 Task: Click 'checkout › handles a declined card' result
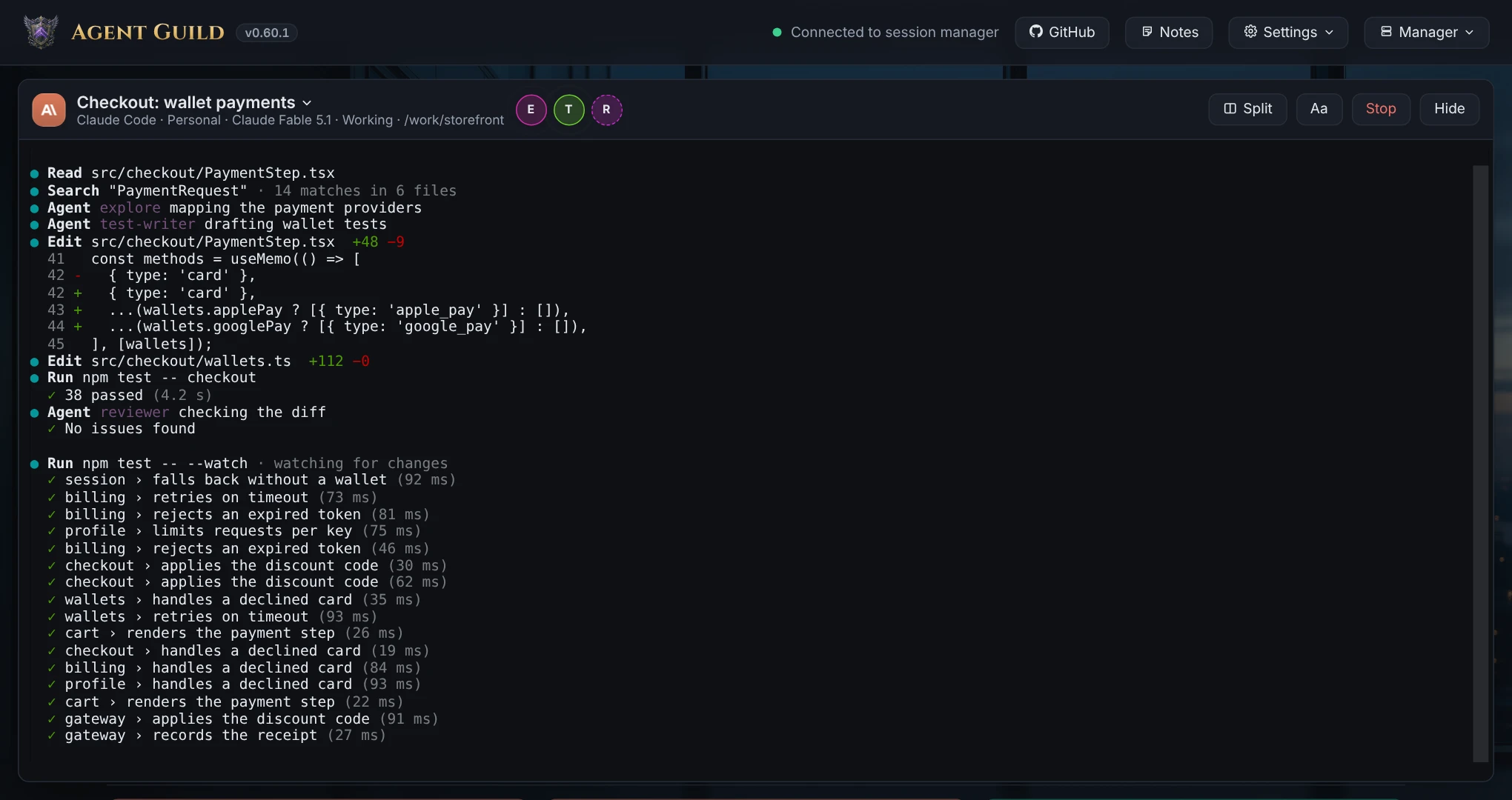pyautogui.click(x=239, y=650)
